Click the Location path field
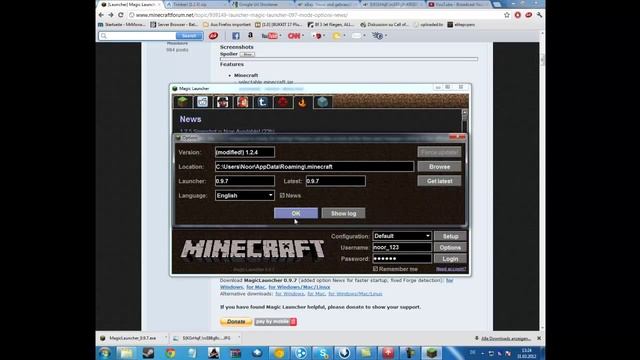Viewport: 640px width, 360px height. coord(314,167)
